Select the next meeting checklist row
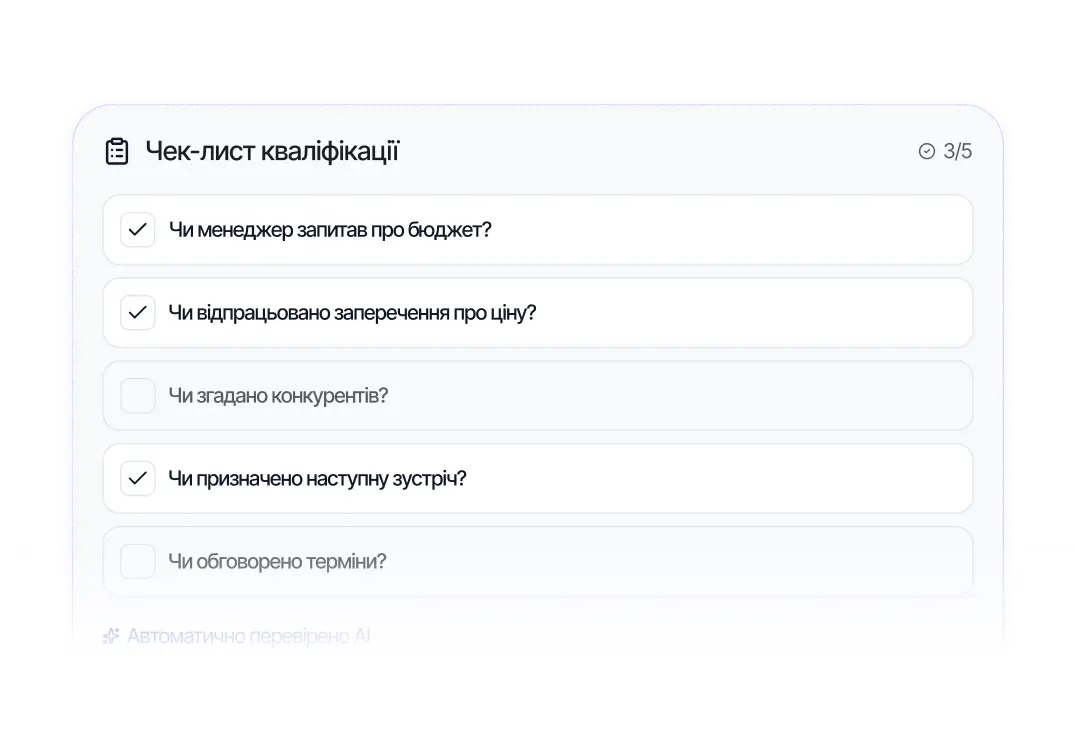Screen dimensions: 1076x734 click(x=538, y=478)
